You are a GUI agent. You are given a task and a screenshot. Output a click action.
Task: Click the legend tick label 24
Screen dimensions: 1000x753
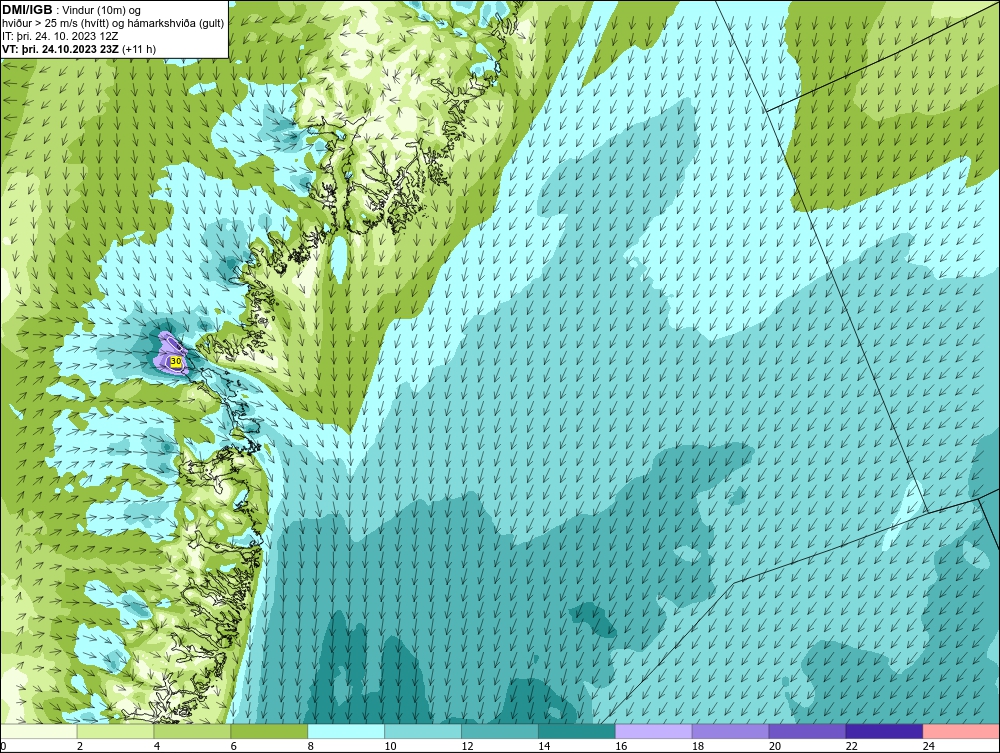(x=929, y=746)
